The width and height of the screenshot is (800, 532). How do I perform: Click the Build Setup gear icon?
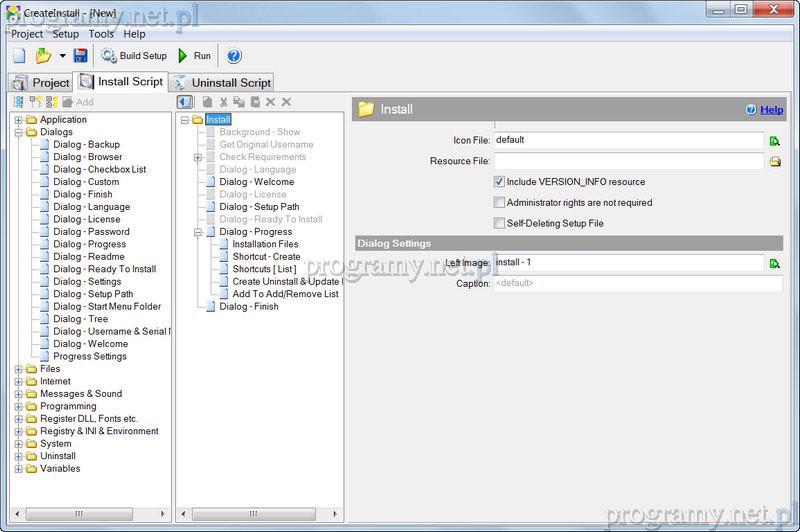pyautogui.click(x=109, y=56)
